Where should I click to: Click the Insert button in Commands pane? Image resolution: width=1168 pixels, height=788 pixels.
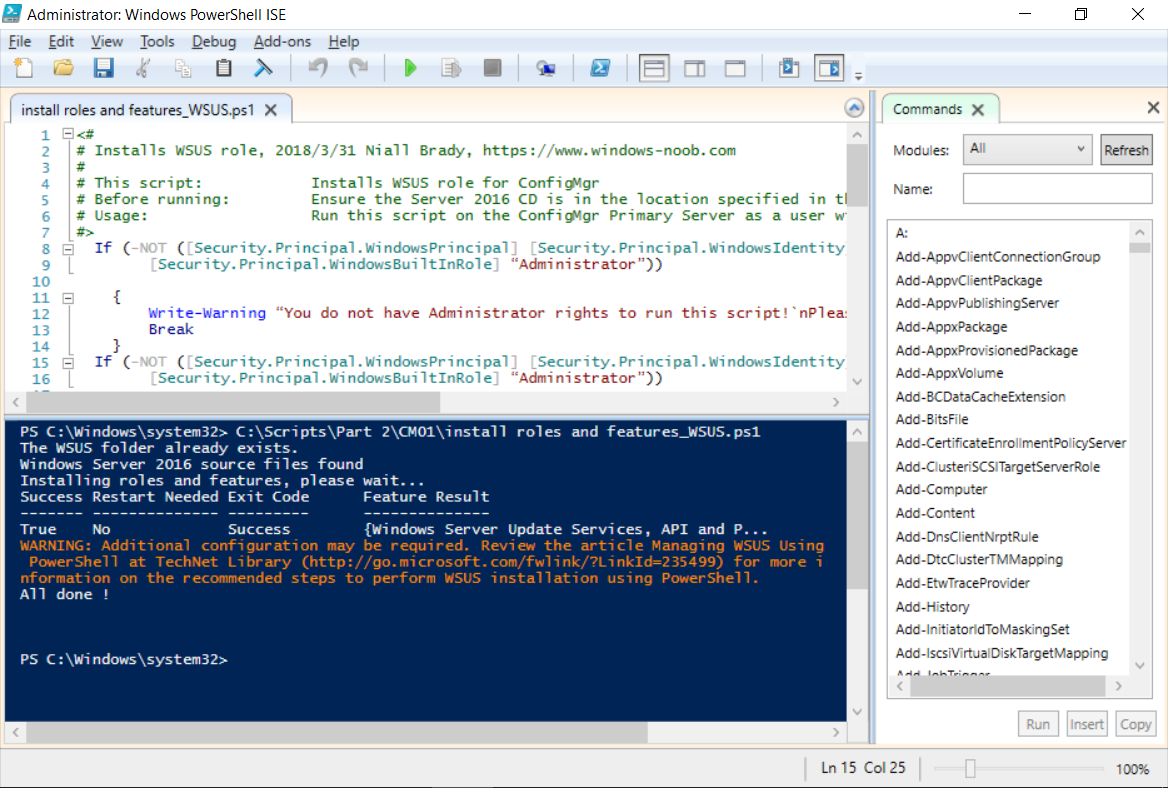(1087, 724)
